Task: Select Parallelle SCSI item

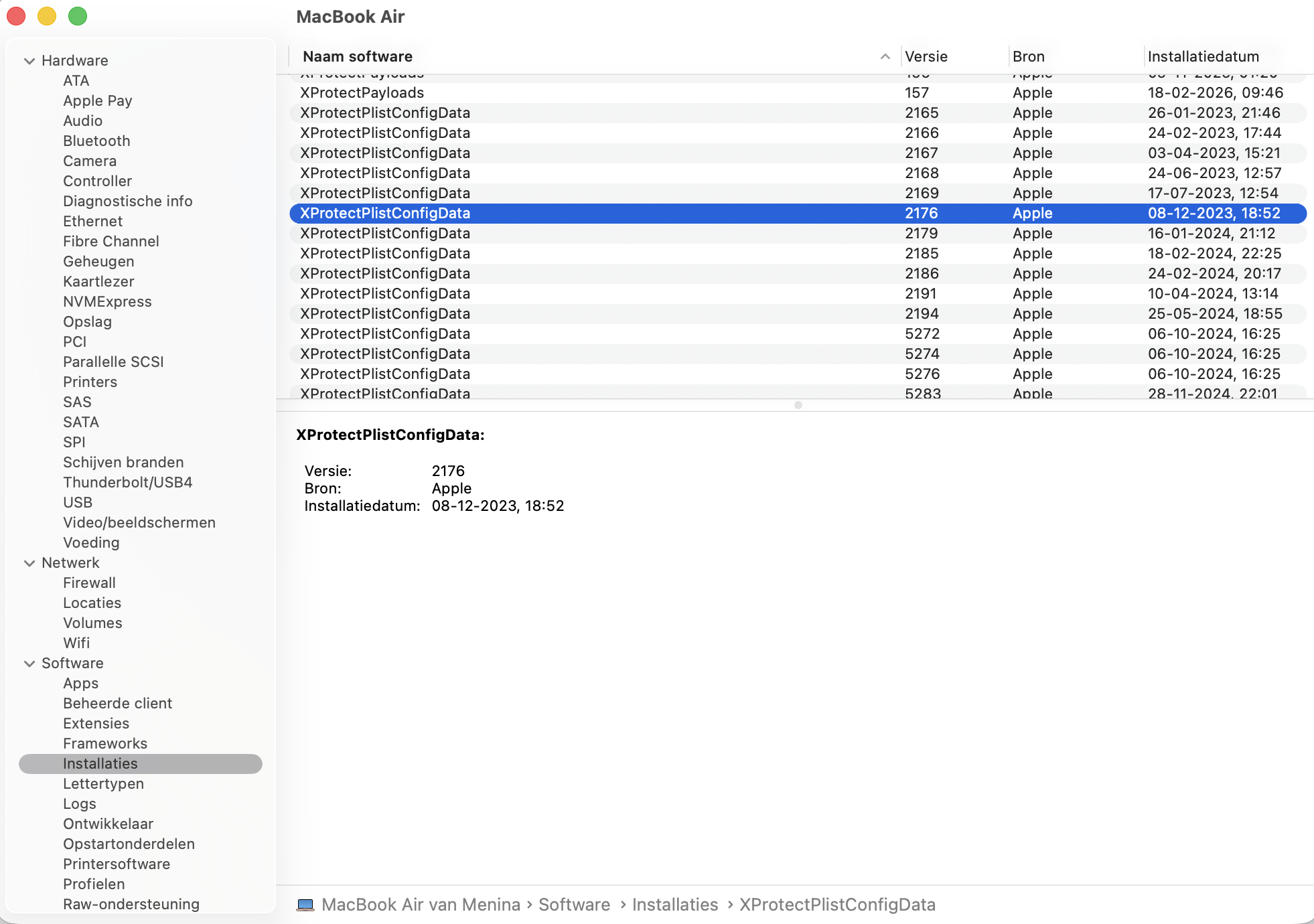Action: point(114,362)
